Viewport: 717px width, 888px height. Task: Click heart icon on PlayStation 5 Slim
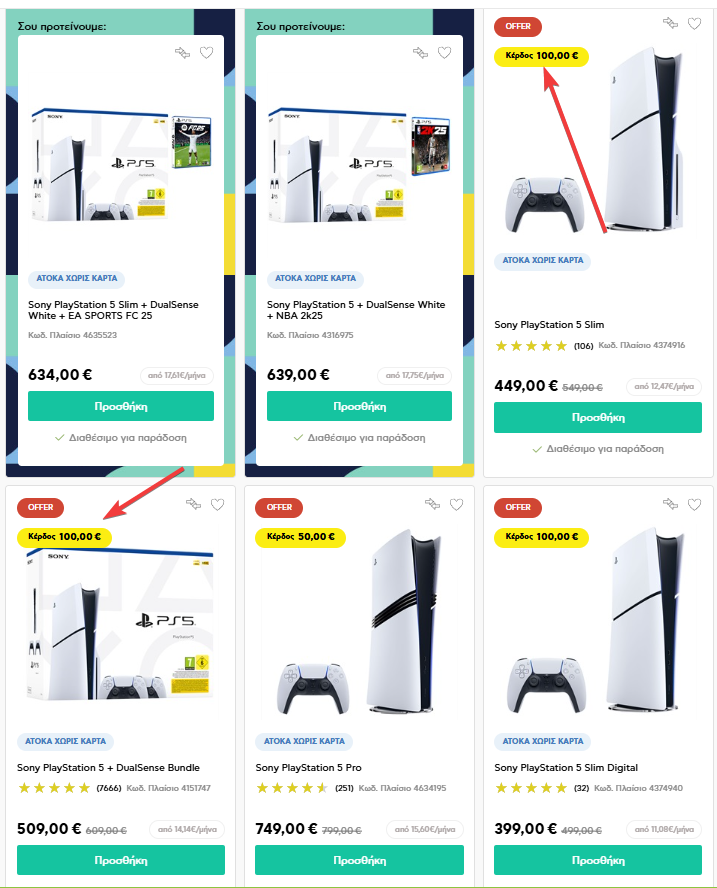coord(694,23)
